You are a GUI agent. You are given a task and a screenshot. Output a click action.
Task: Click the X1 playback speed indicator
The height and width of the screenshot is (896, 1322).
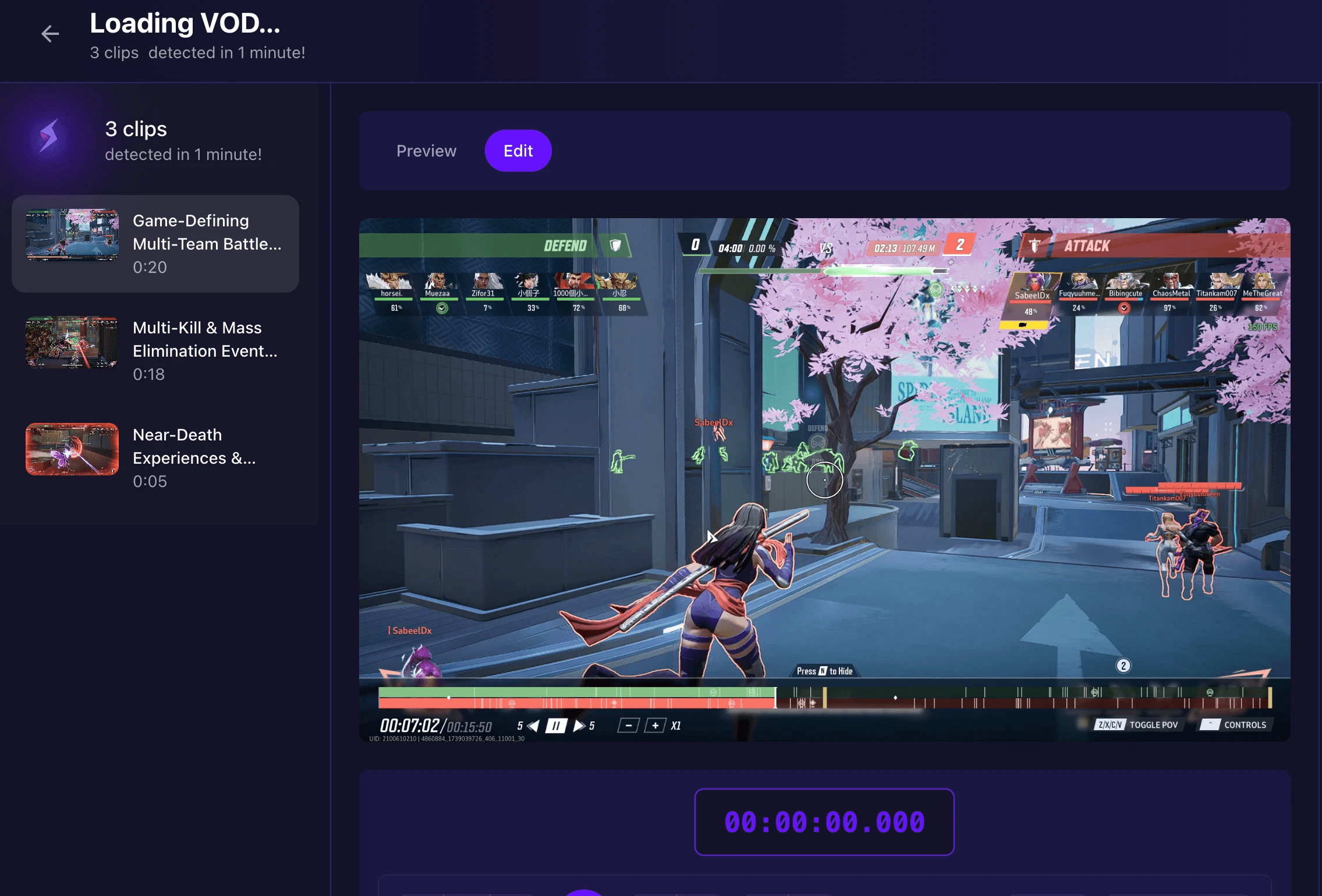coord(676,726)
